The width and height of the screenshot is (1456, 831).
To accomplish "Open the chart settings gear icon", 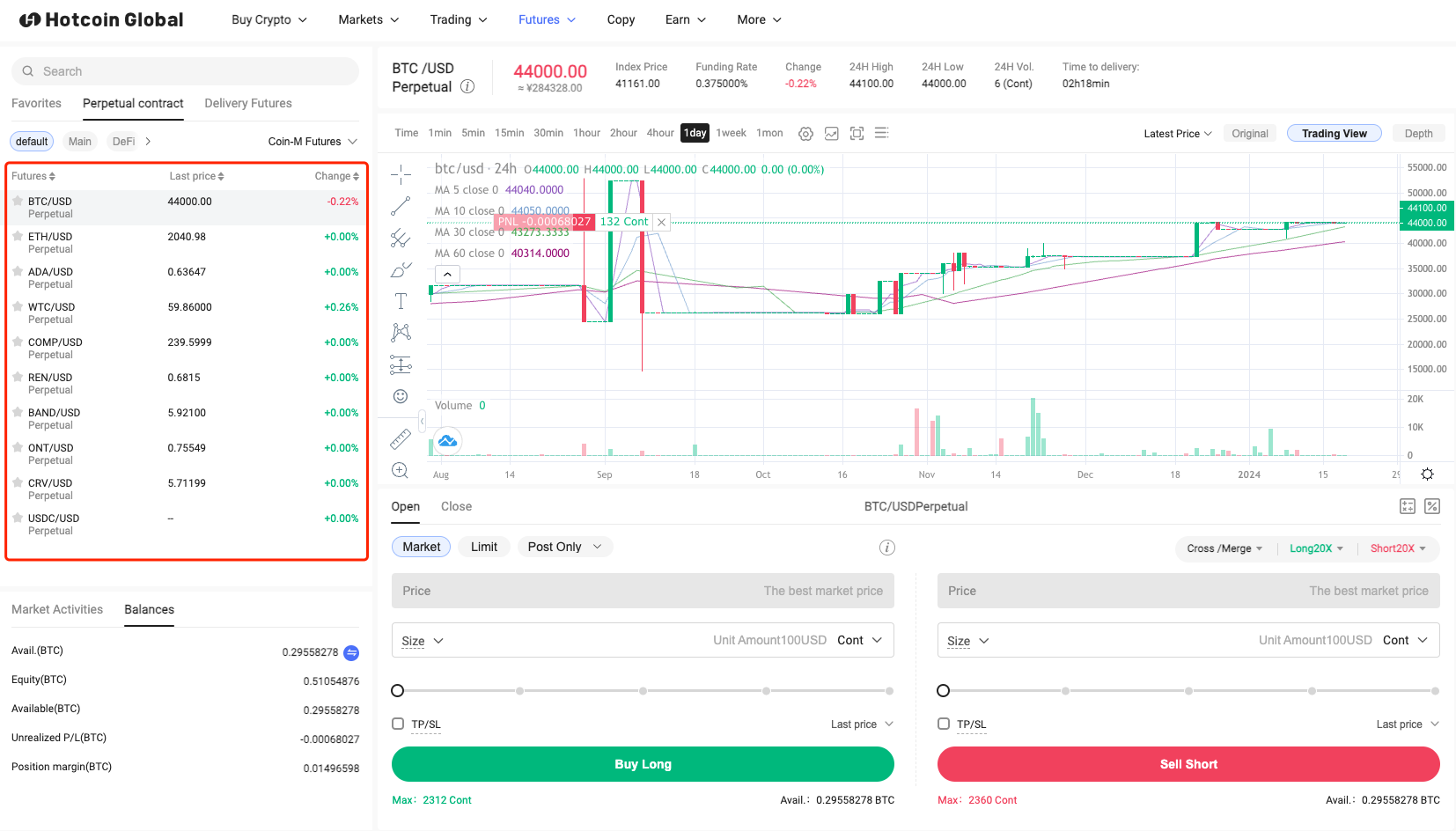I will pyautogui.click(x=805, y=134).
